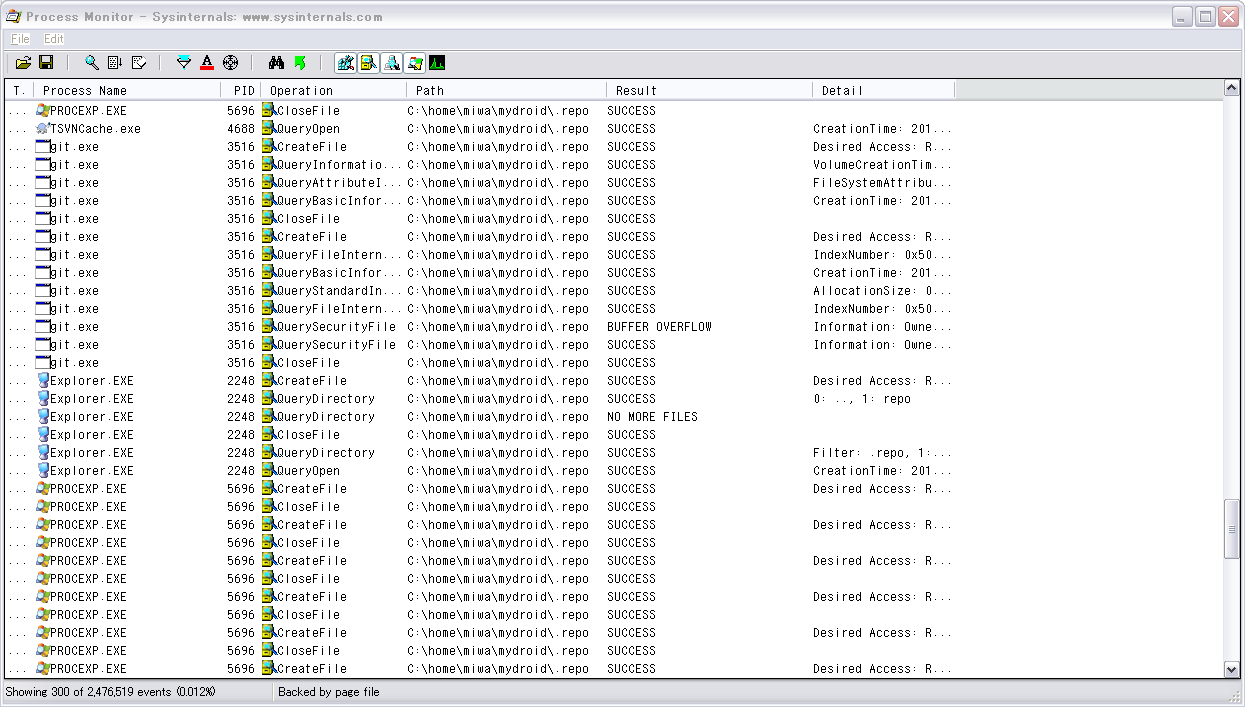Image resolution: width=1245 pixels, height=707 pixels.
Task: Toggle Show Process and Thread Activity button
Action: 415,63
